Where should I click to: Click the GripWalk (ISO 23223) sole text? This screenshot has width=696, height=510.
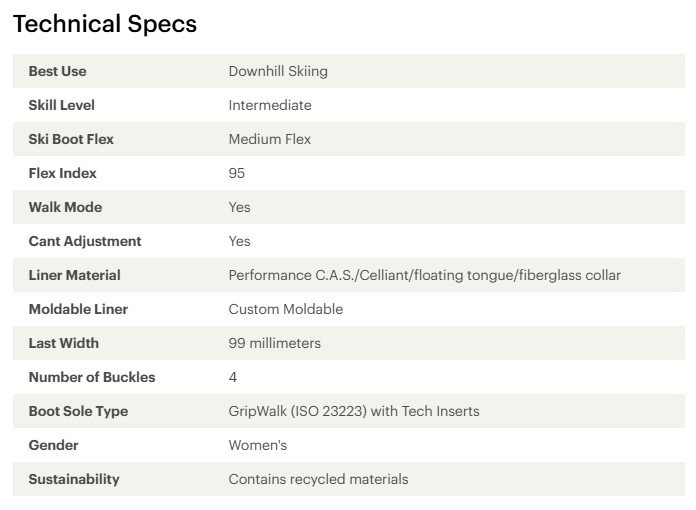[x=354, y=411]
